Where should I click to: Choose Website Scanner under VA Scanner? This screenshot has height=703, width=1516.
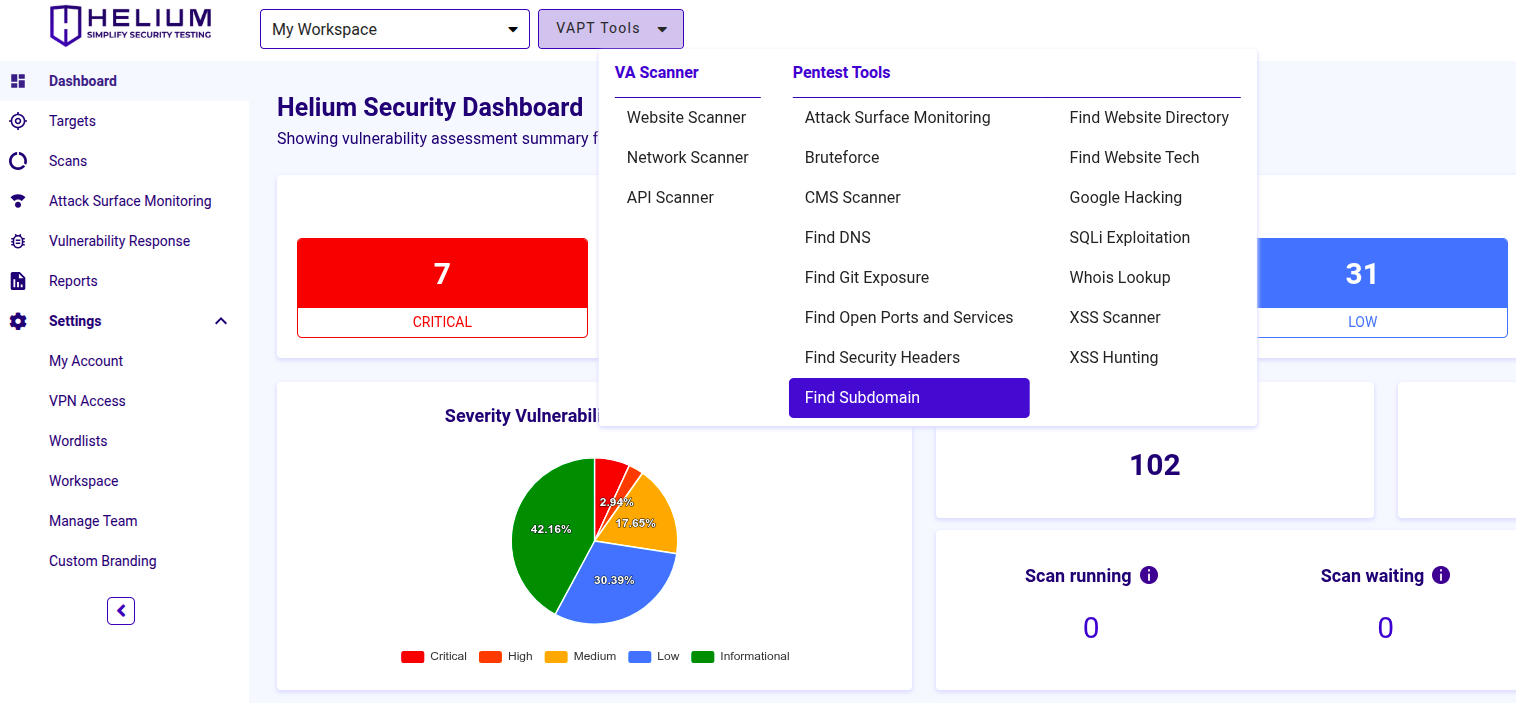coord(686,117)
